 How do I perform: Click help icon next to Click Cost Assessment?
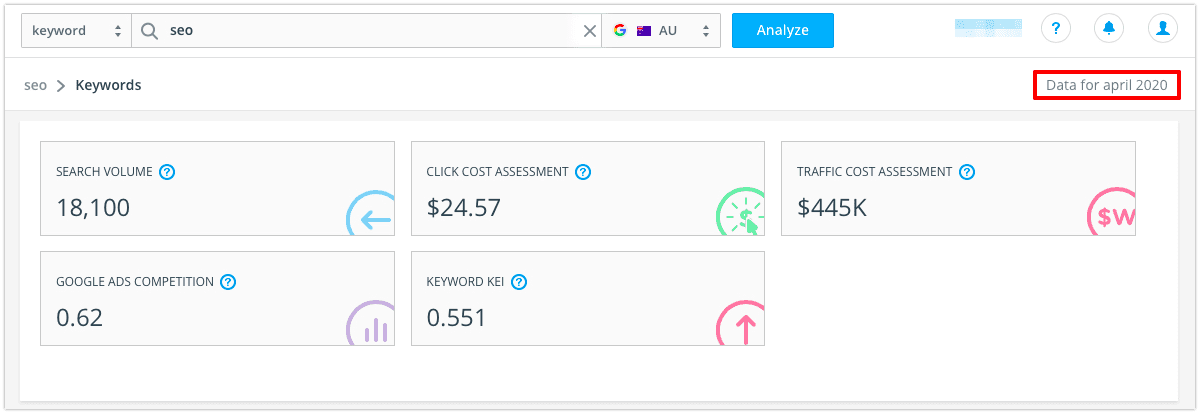(x=583, y=172)
